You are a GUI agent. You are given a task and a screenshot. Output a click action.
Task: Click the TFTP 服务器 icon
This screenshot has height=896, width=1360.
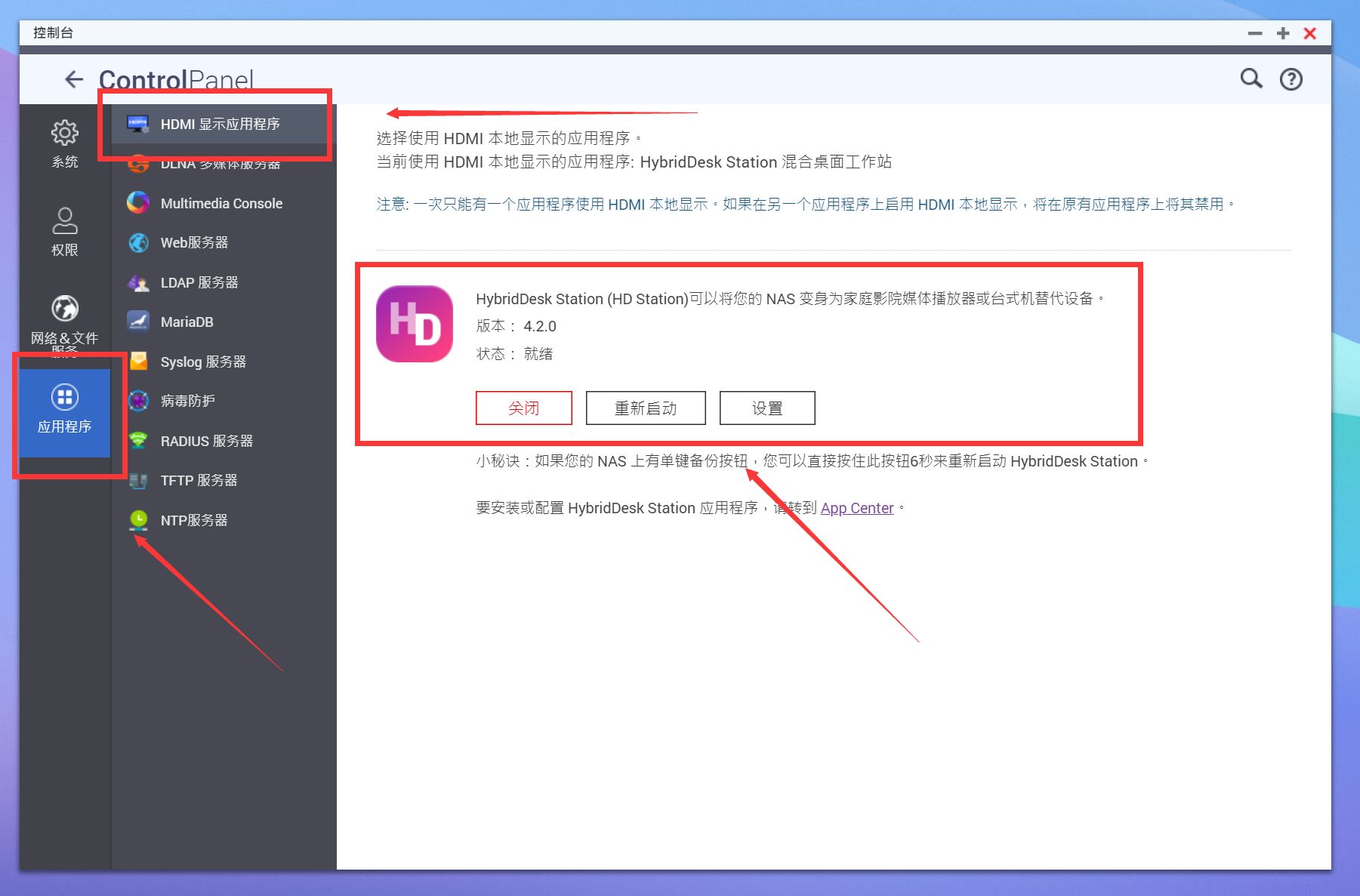(x=138, y=480)
